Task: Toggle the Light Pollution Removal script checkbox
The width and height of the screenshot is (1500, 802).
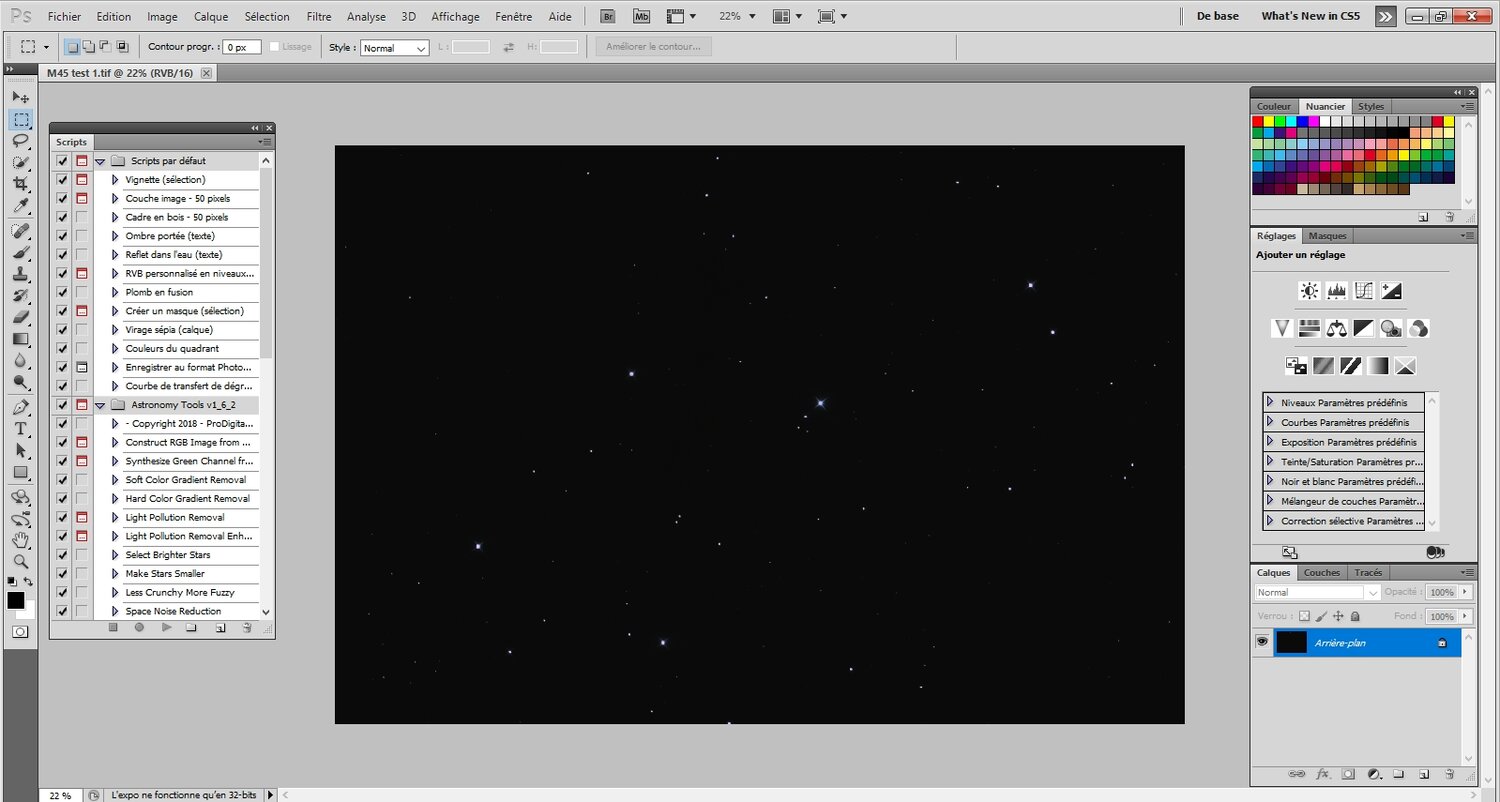Action: pyautogui.click(x=63, y=517)
